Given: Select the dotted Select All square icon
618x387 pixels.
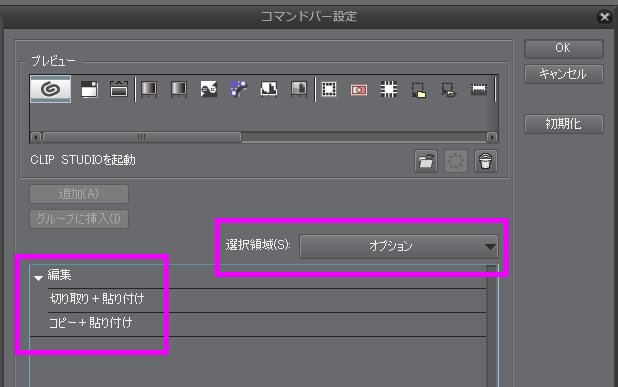Looking at the screenshot, I should 329,89.
